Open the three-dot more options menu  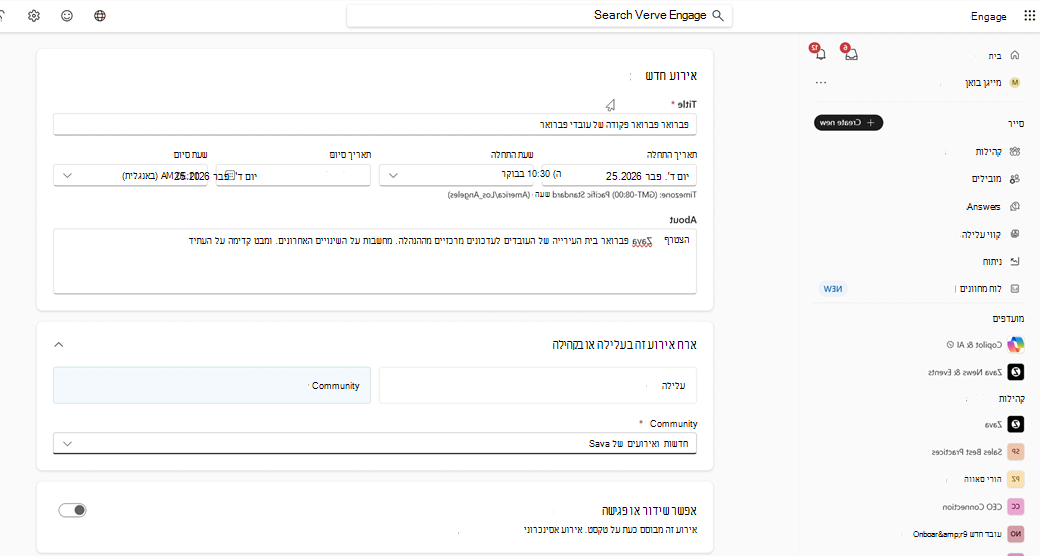(821, 83)
